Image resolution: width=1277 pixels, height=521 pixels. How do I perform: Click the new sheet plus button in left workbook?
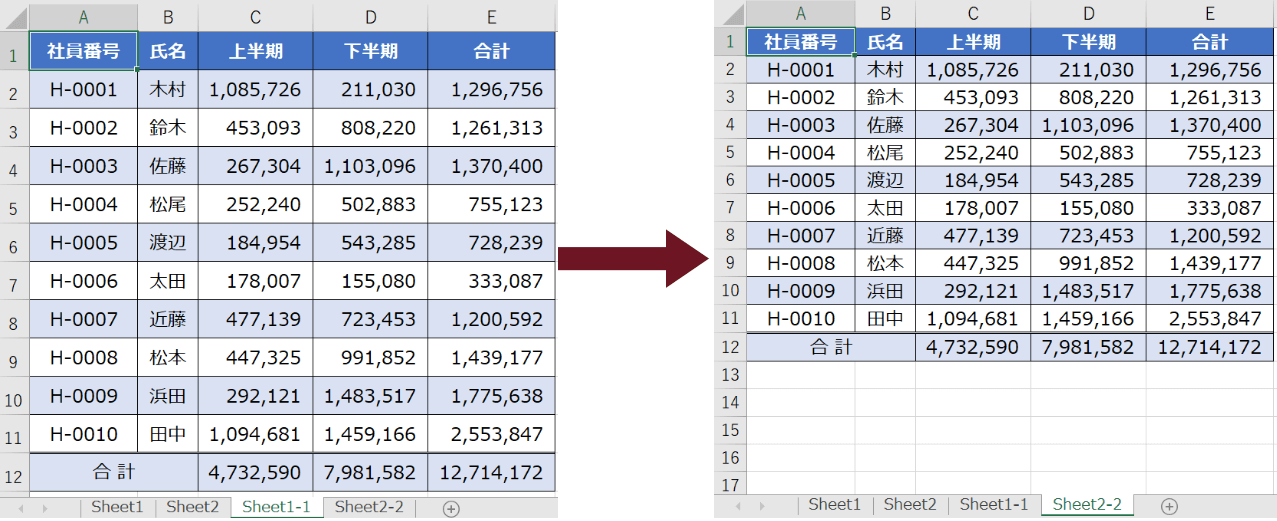pos(451,508)
